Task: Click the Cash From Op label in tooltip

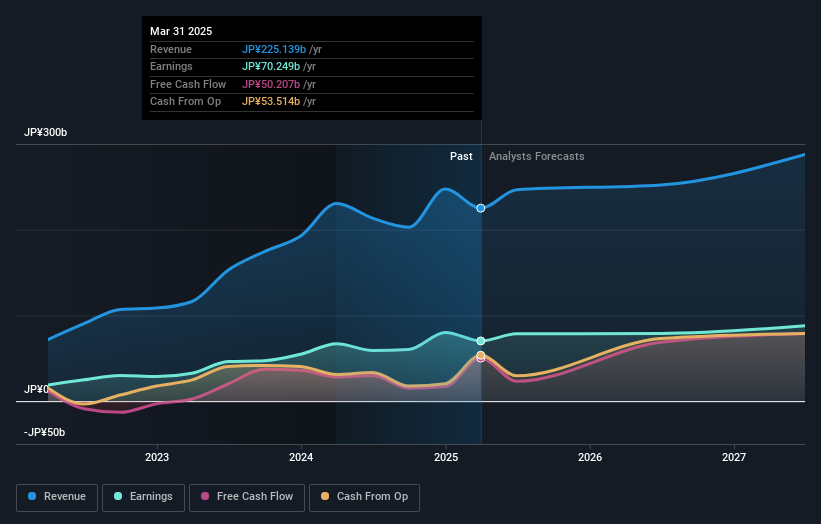Action: (185, 102)
